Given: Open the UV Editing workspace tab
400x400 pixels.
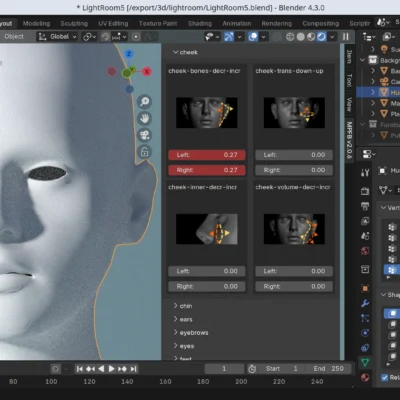Looking at the screenshot, I should [x=113, y=23].
